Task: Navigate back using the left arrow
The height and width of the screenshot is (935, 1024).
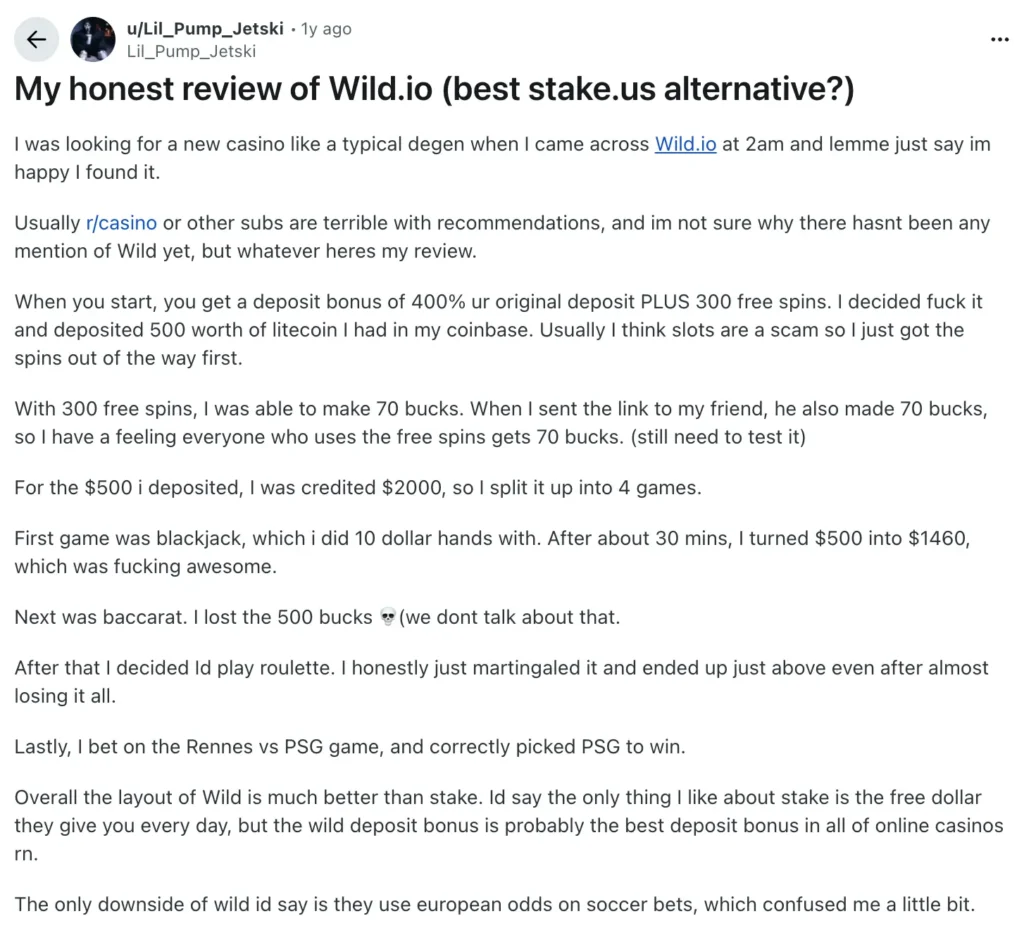Action: pos(36,39)
